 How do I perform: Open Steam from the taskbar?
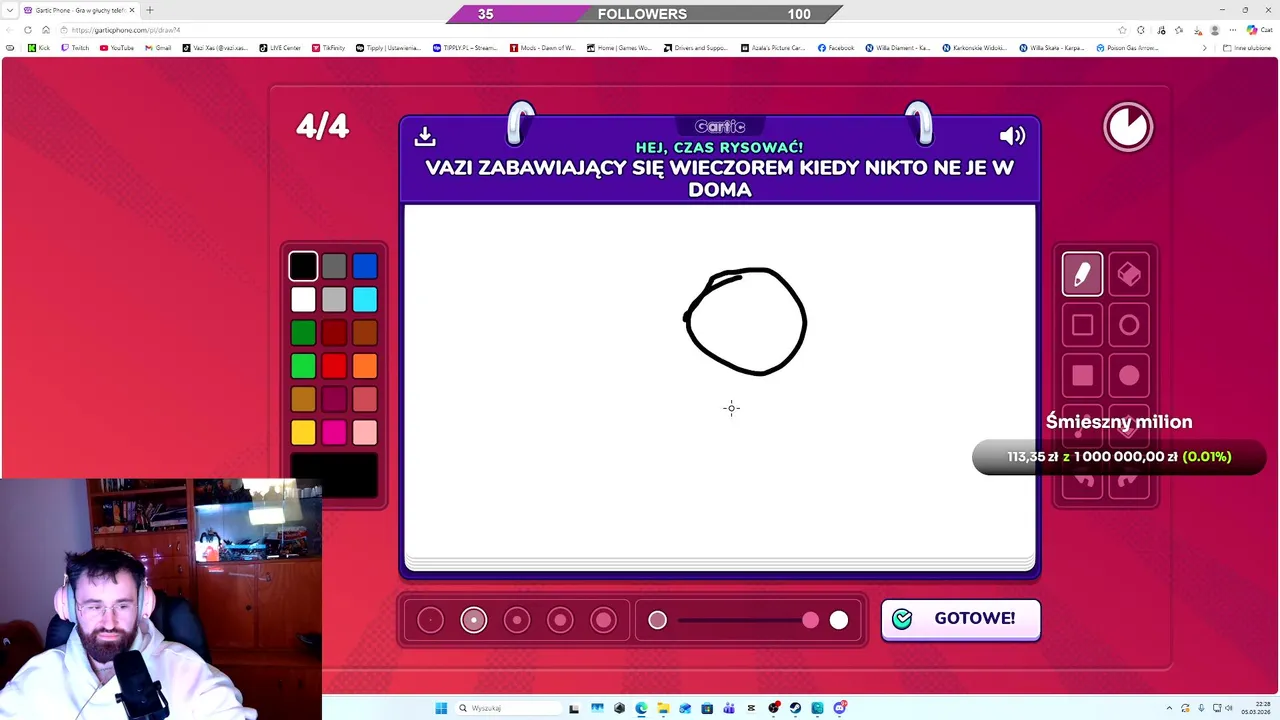point(795,708)
